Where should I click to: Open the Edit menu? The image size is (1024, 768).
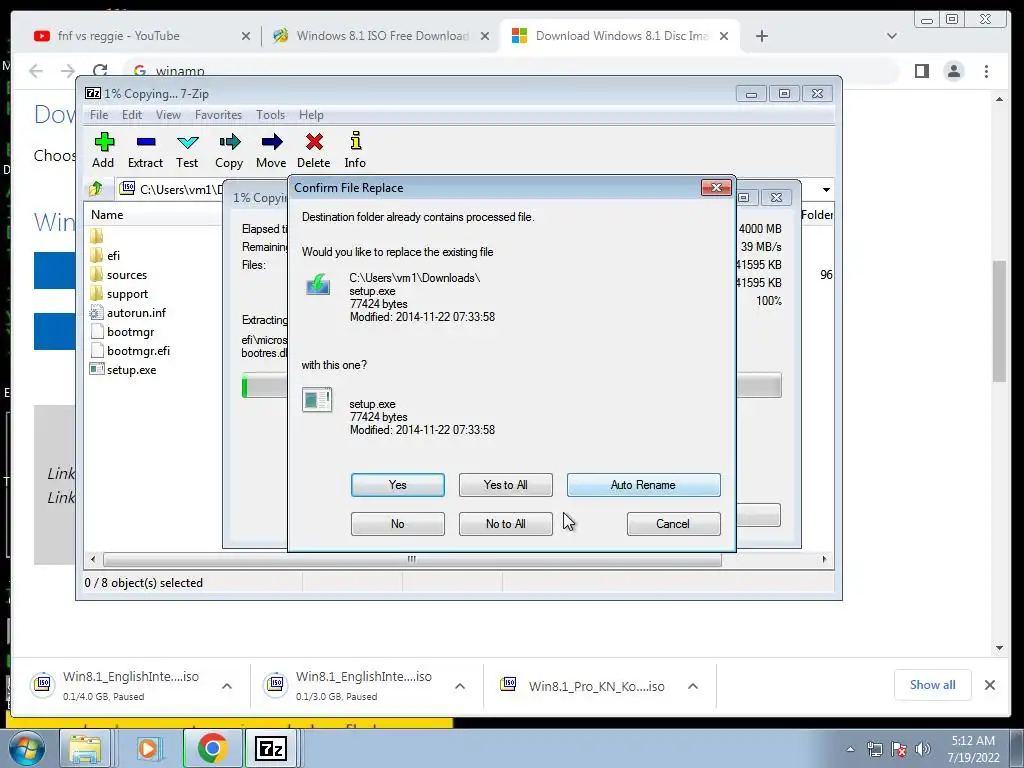(x=132, y=115)
